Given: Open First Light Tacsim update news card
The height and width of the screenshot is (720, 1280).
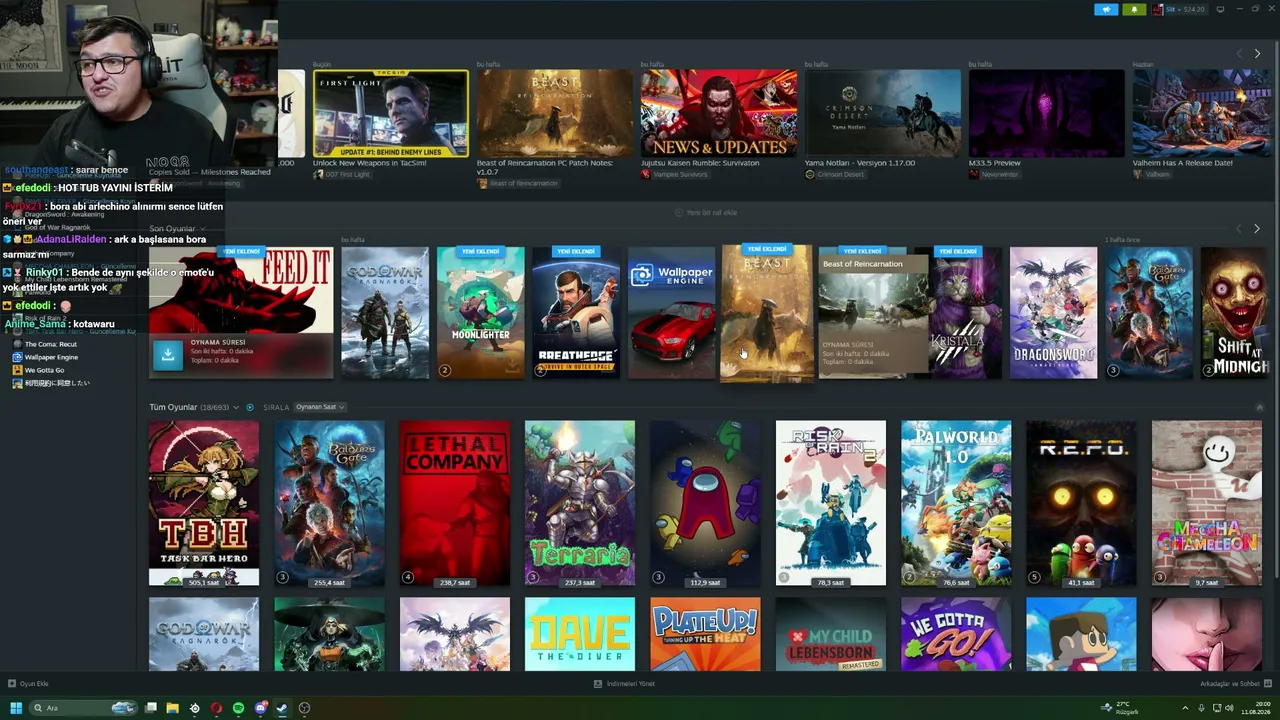Looking at the screenshot, I should (x=390, y=113).
